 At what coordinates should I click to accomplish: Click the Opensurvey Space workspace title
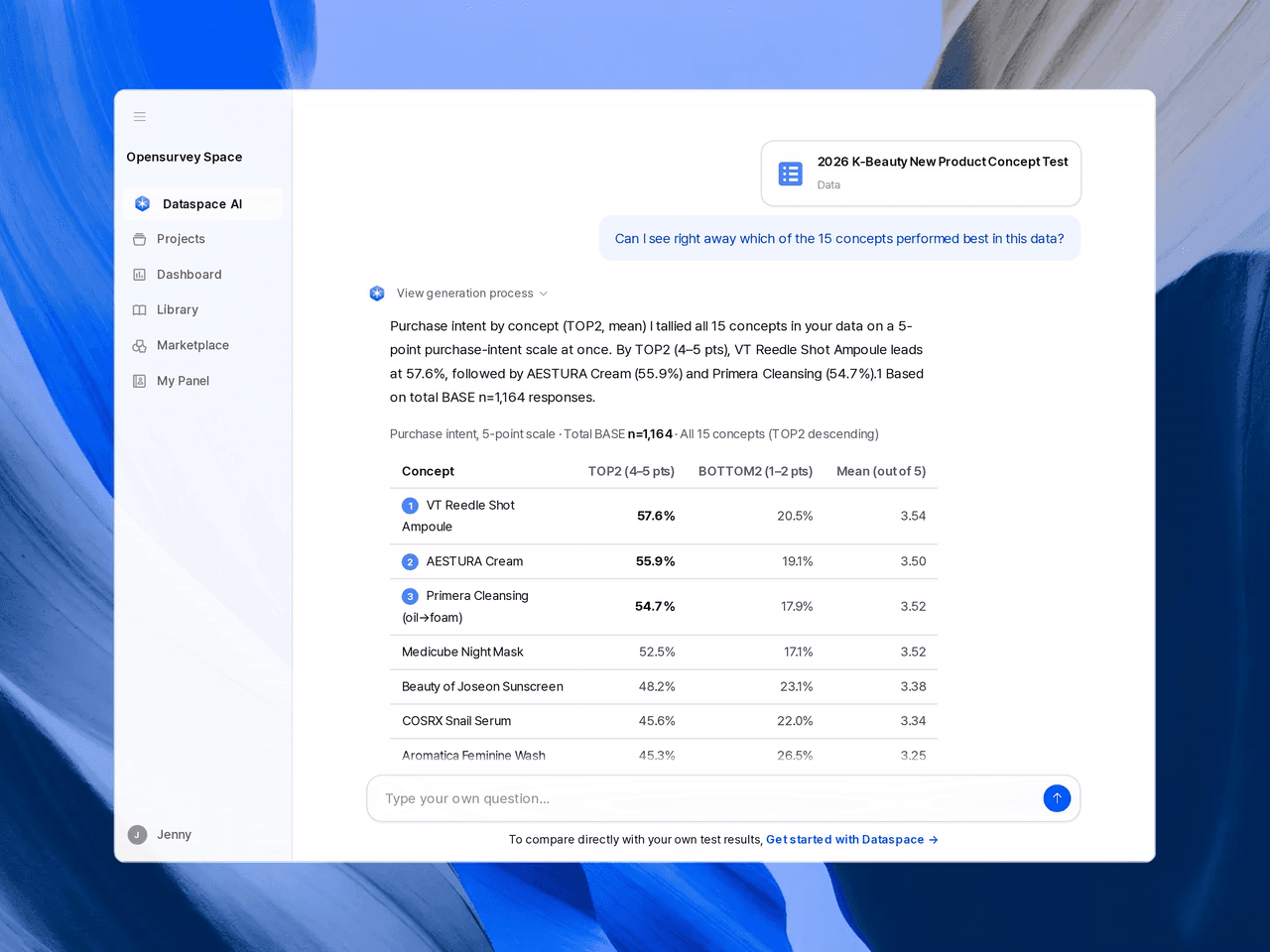coord(185,157)
